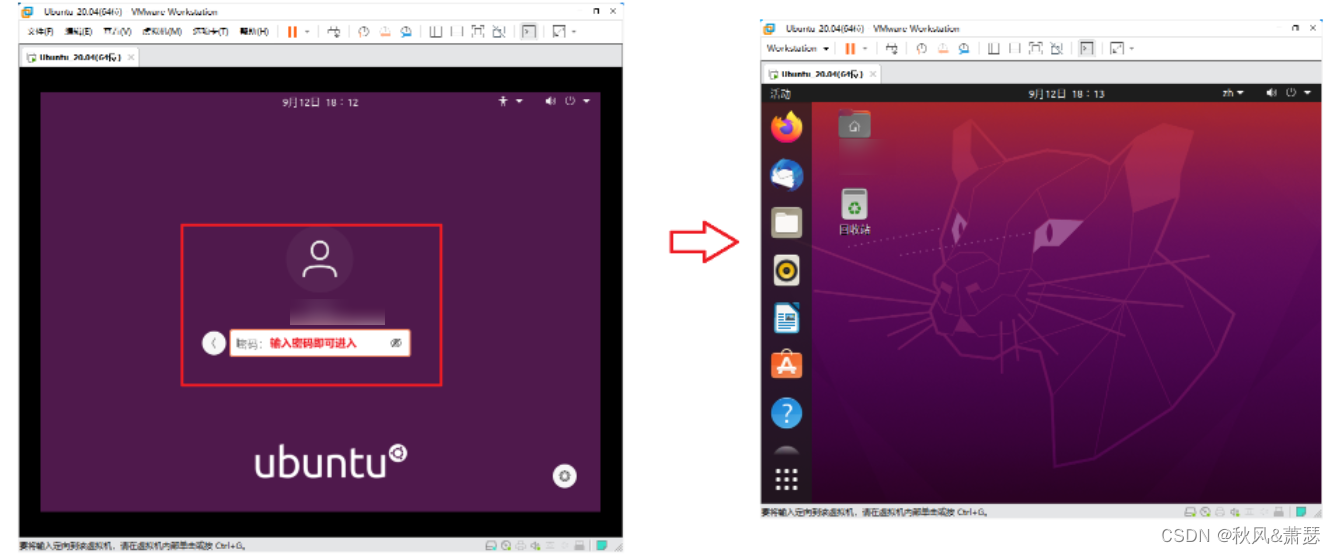The height and width of the screenshot is (554, 1335).
Task: Open the system power menu on the Ubuntu desktop
Action: [x=1298, y=93]
